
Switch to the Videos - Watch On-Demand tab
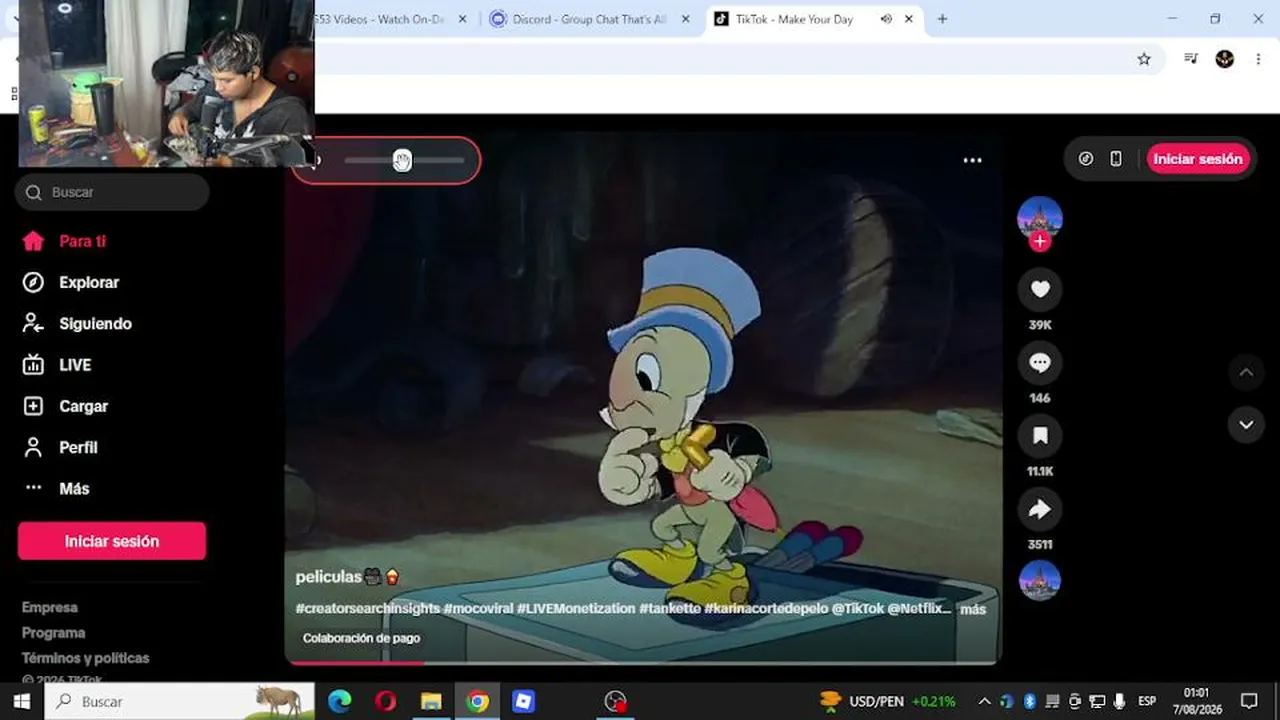380,19
